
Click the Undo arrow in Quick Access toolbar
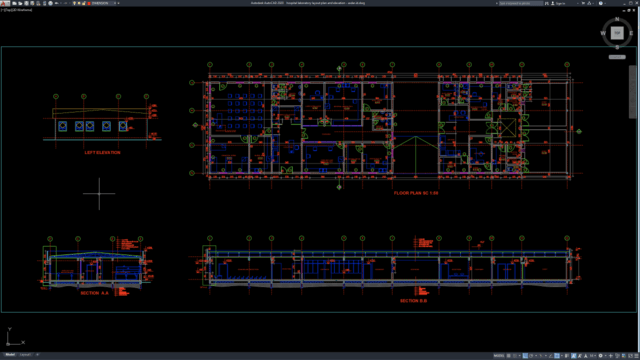57,3
